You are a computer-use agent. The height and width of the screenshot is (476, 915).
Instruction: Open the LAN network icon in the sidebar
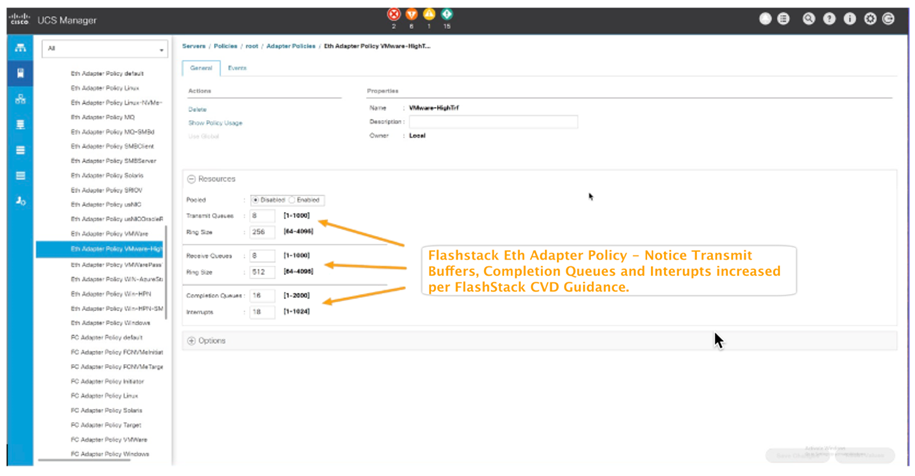[x=20, y=99]
